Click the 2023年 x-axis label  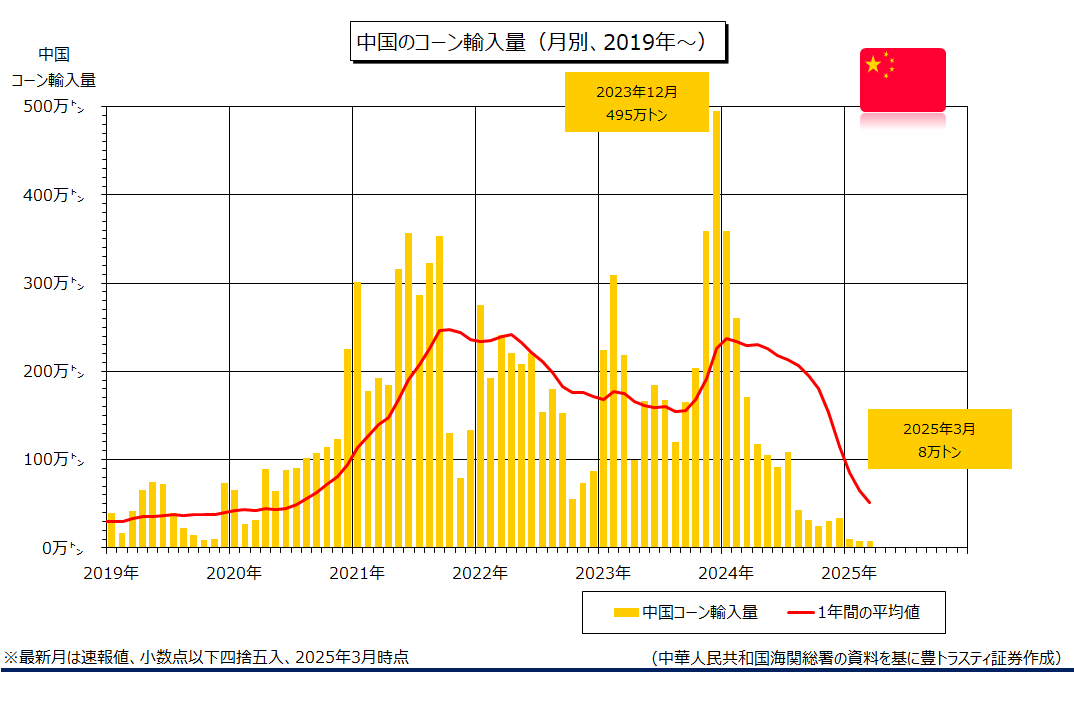[x=603, y=573]
